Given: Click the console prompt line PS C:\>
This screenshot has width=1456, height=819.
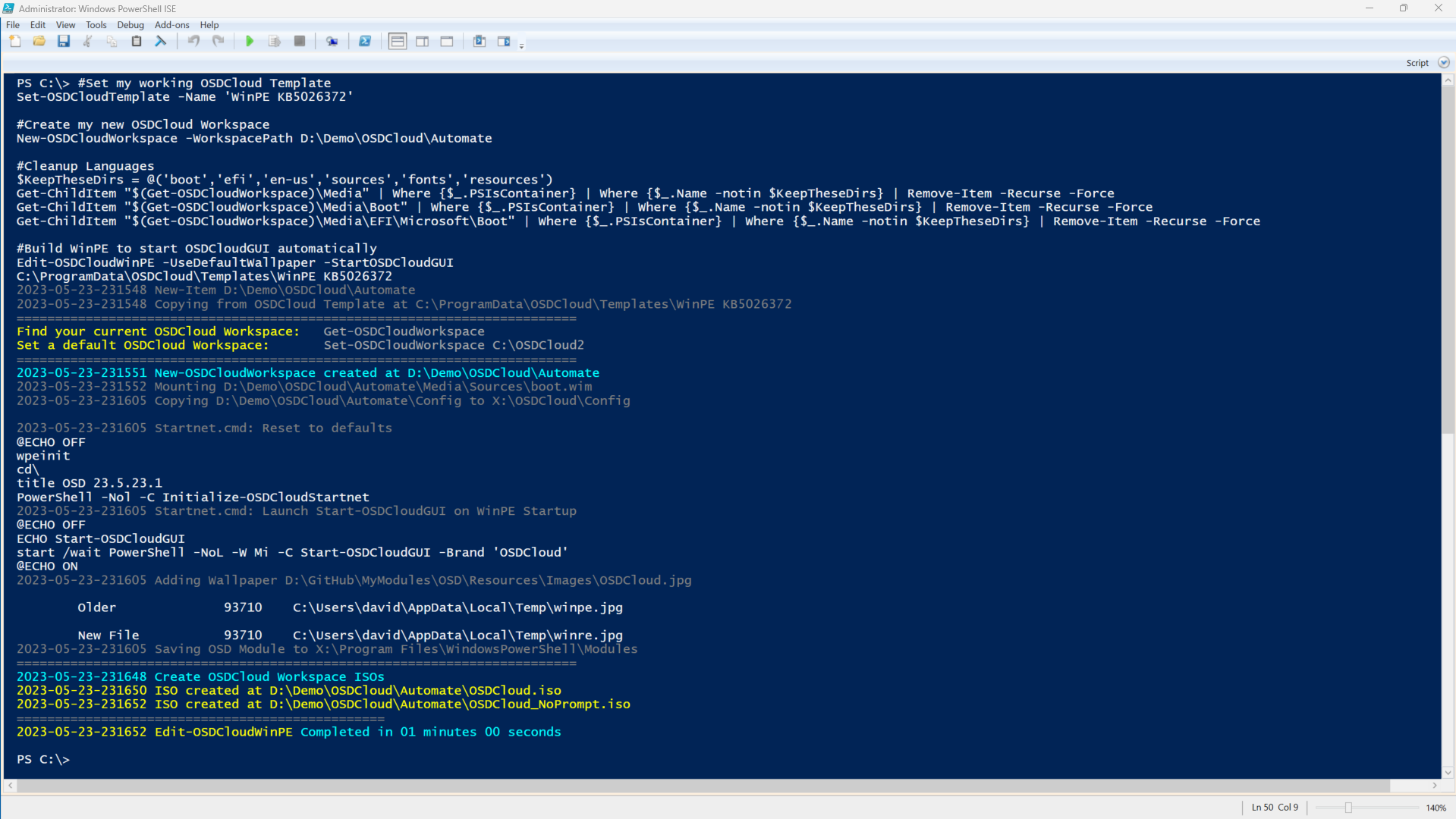Looking at the screenshot, I should (43, 760).
